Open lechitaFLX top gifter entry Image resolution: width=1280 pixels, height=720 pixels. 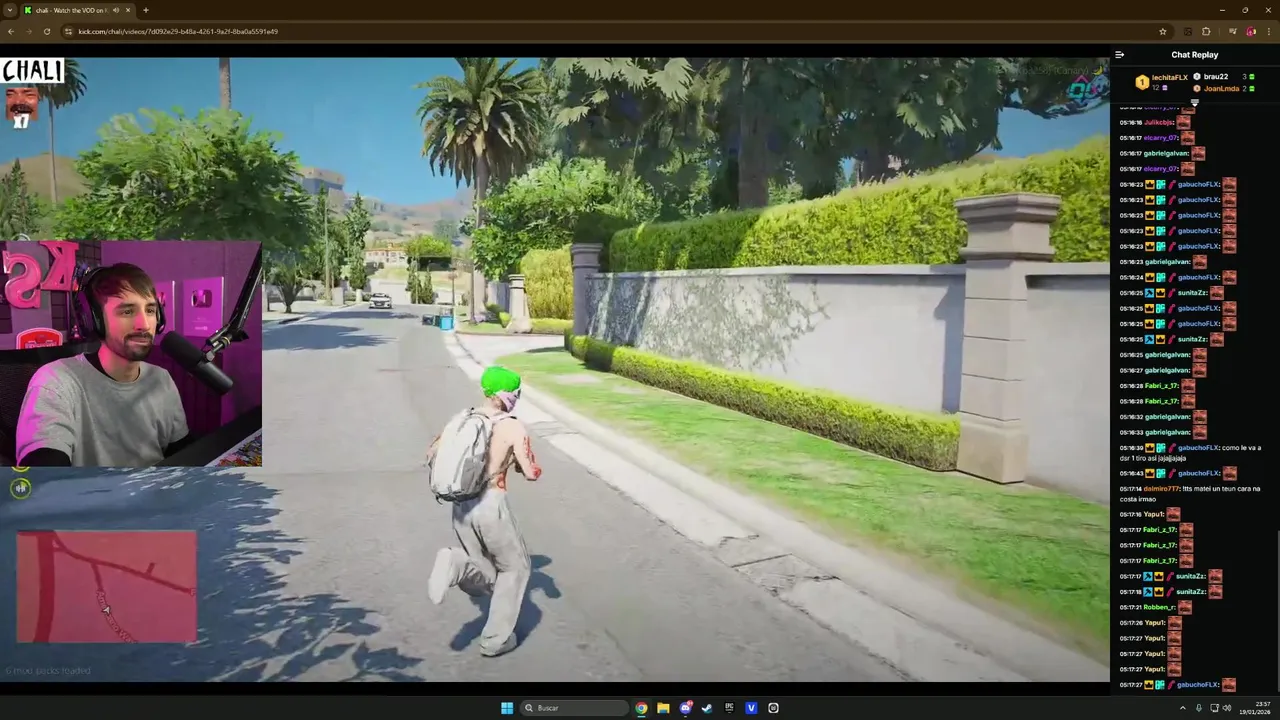tap(1162, 82)
